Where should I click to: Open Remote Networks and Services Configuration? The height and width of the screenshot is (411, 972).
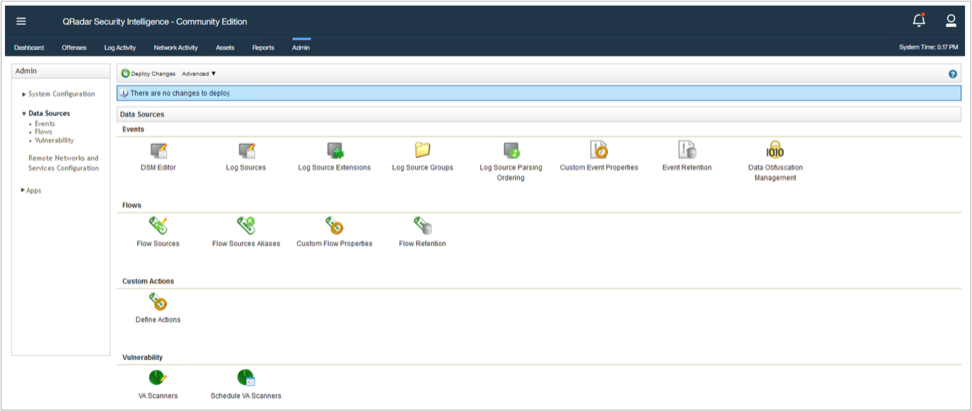[63, 163]
